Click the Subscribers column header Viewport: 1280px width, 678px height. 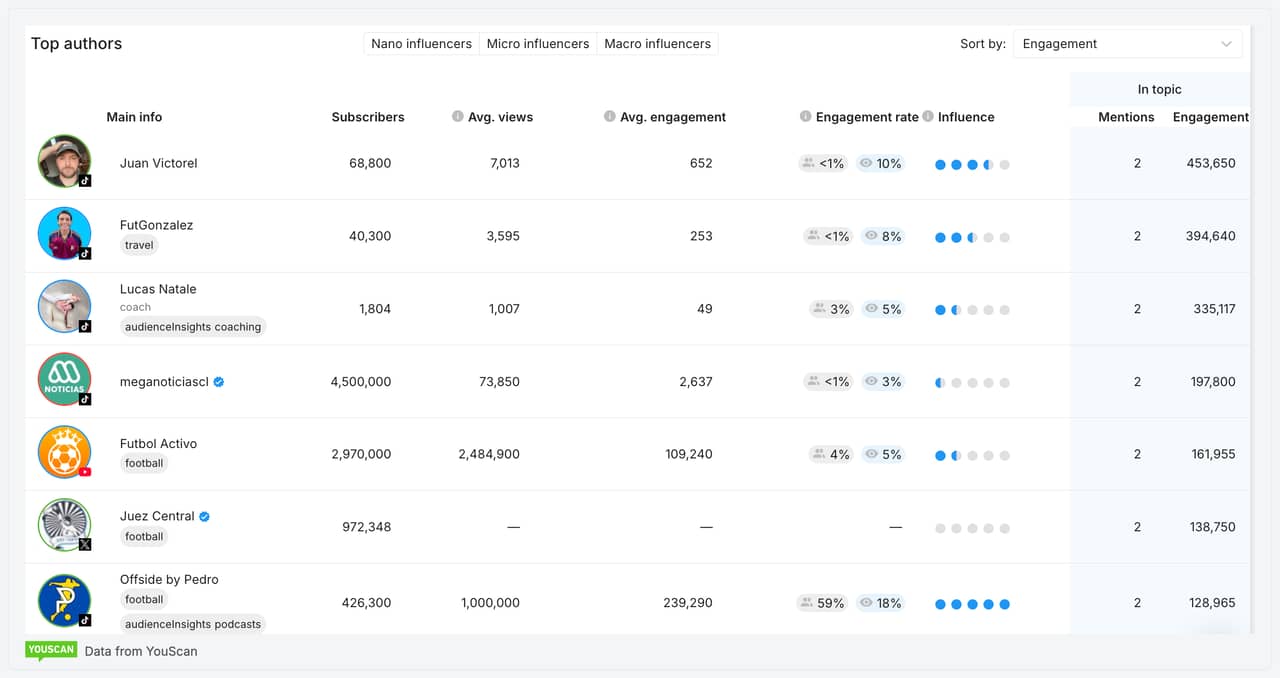[368, 117]
